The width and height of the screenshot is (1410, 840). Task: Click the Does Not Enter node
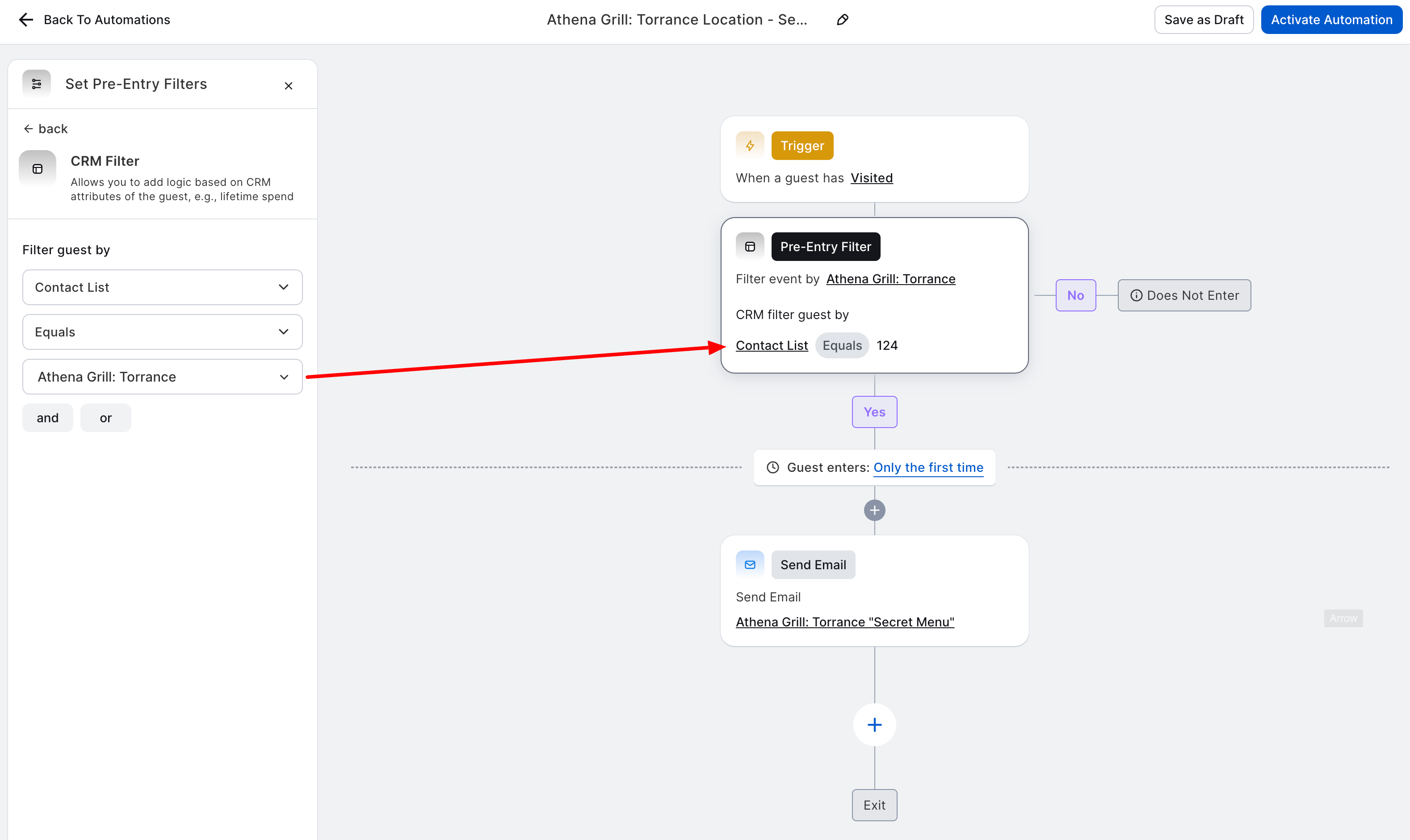click(x=1184, y=295)
